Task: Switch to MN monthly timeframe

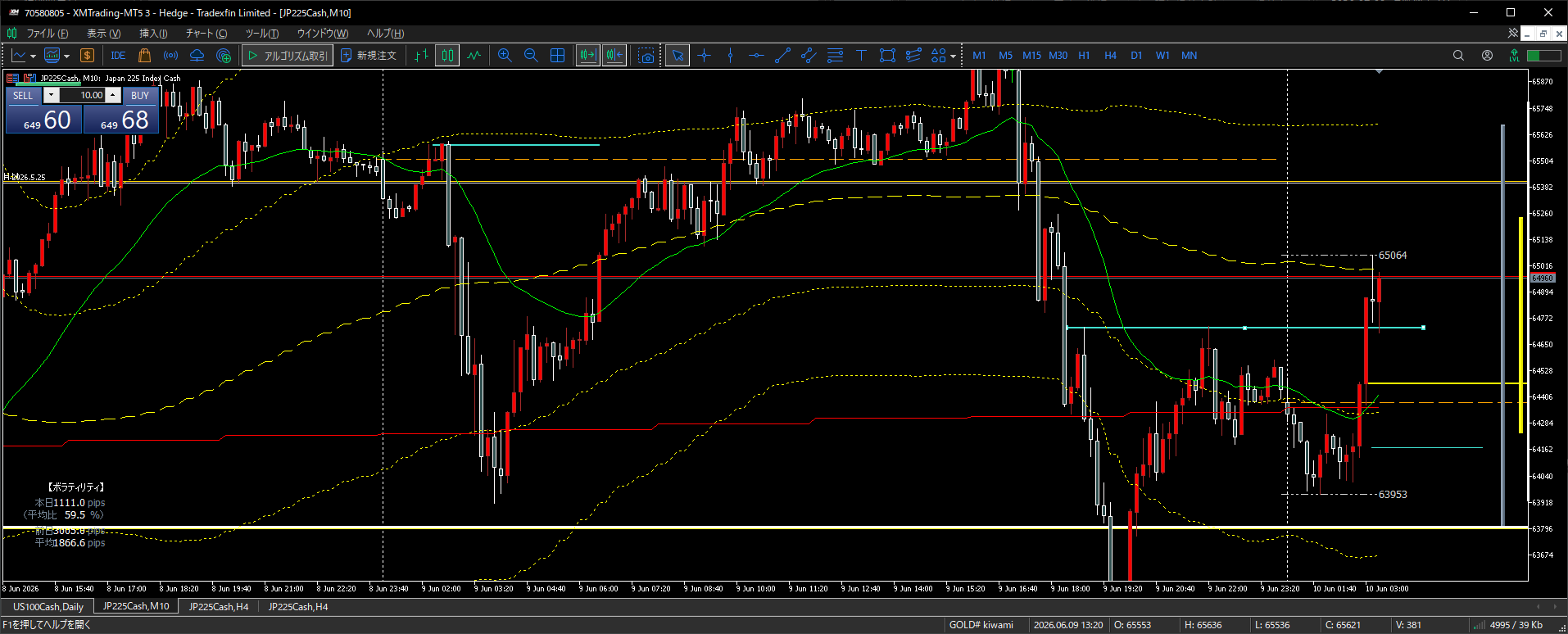Action: pyautogui.click(x=1189, y=56)
